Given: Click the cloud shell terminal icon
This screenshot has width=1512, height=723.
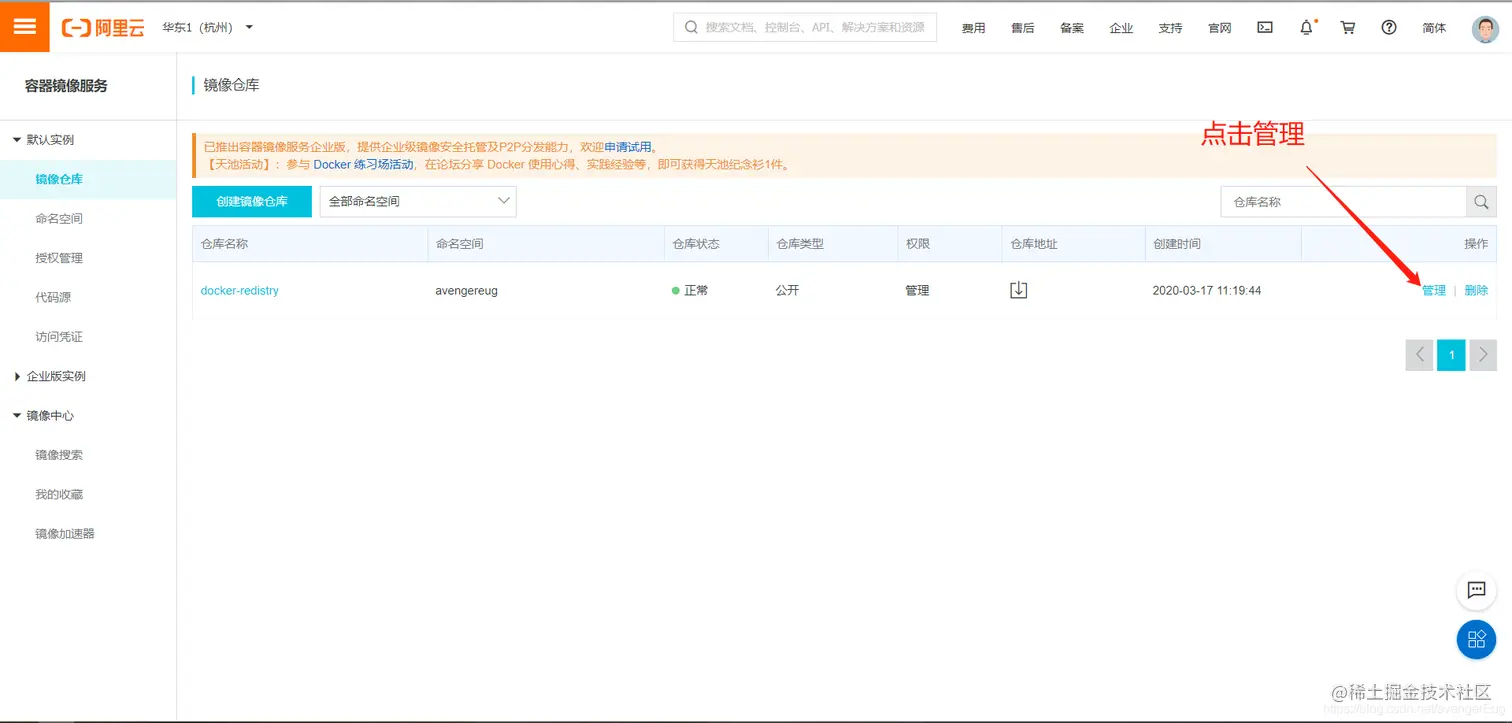Looking at the screenshot, I should [x=1264, y=27].
